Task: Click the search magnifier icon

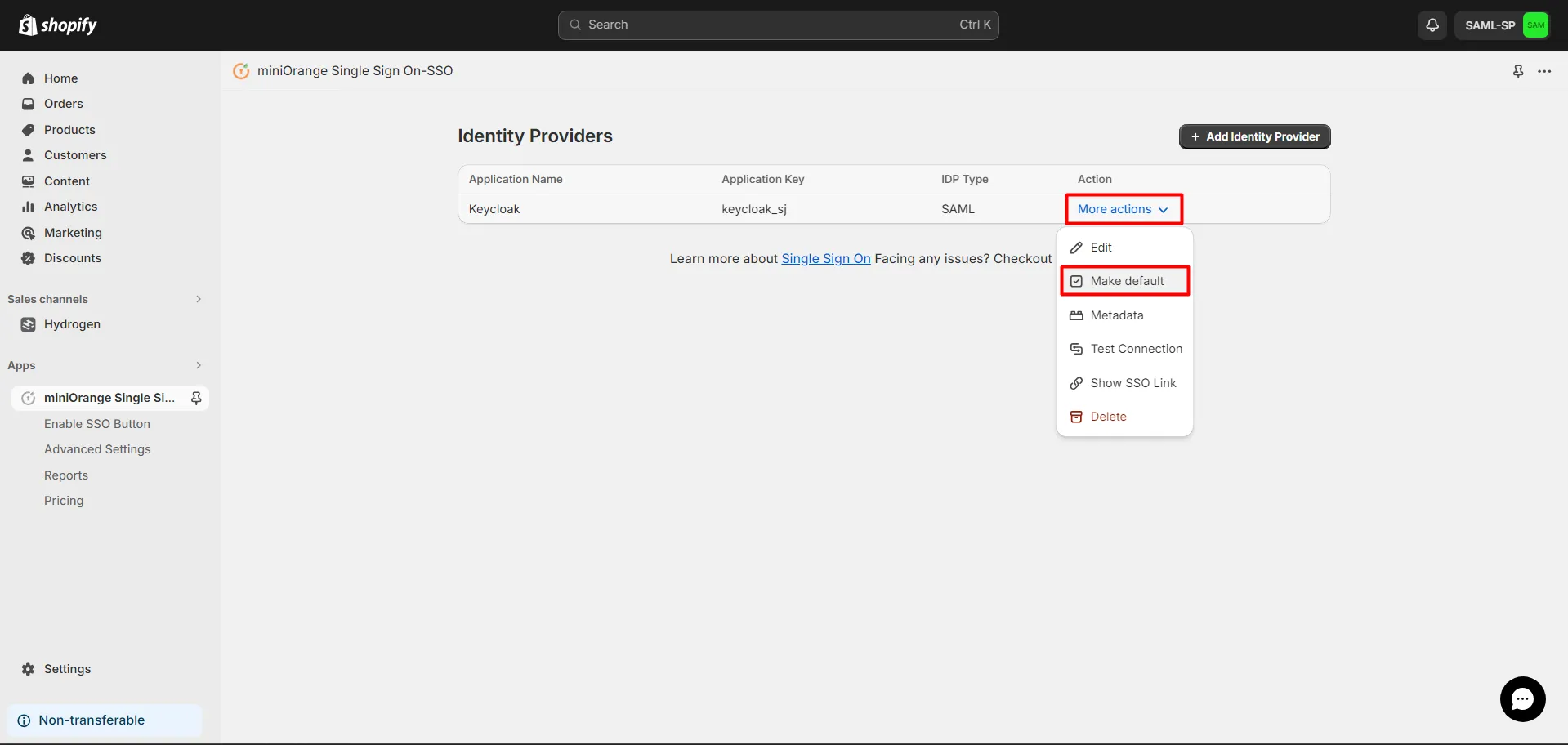Action: pos(575,25)
